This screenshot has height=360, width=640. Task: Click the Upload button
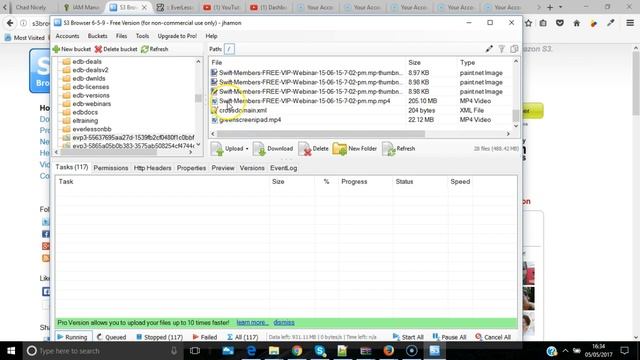(x=227, y=149)
